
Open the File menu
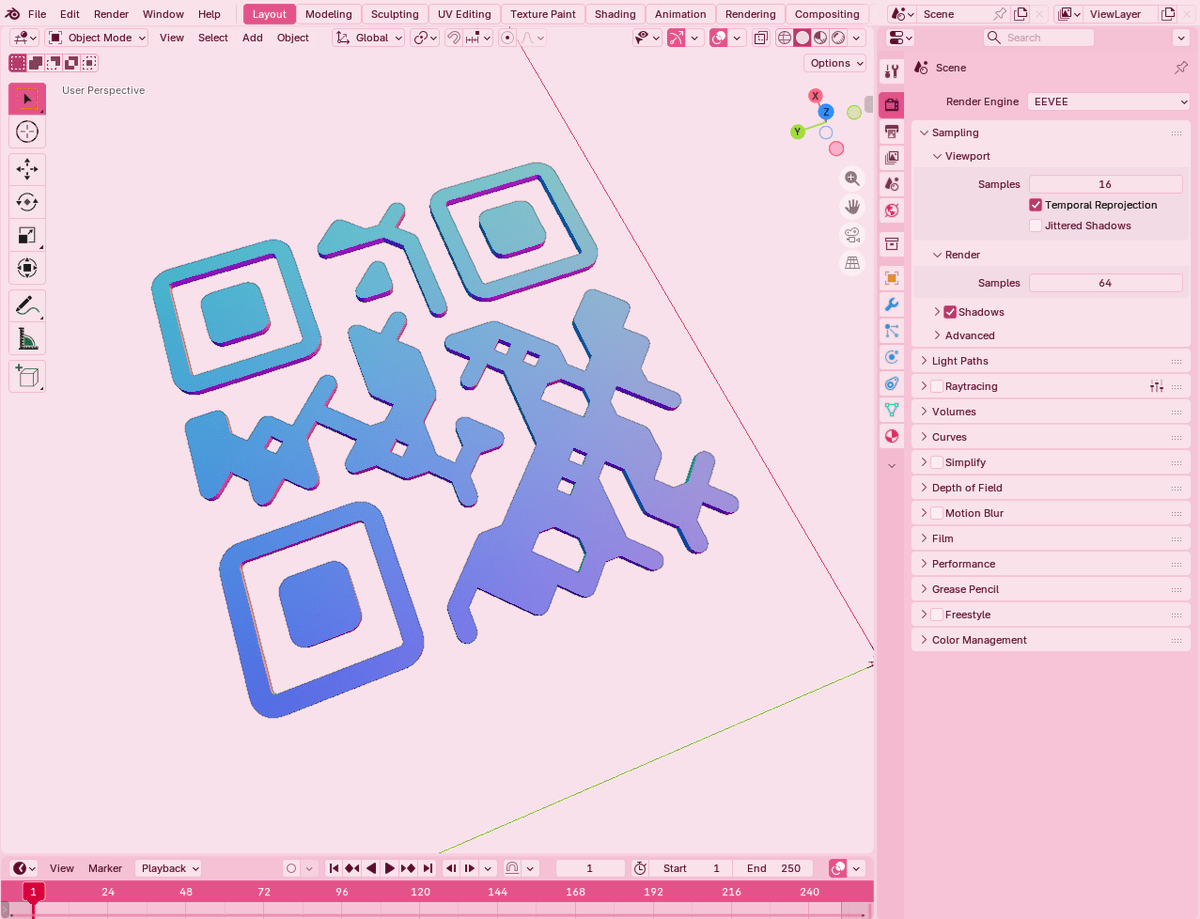coord(37,14)
